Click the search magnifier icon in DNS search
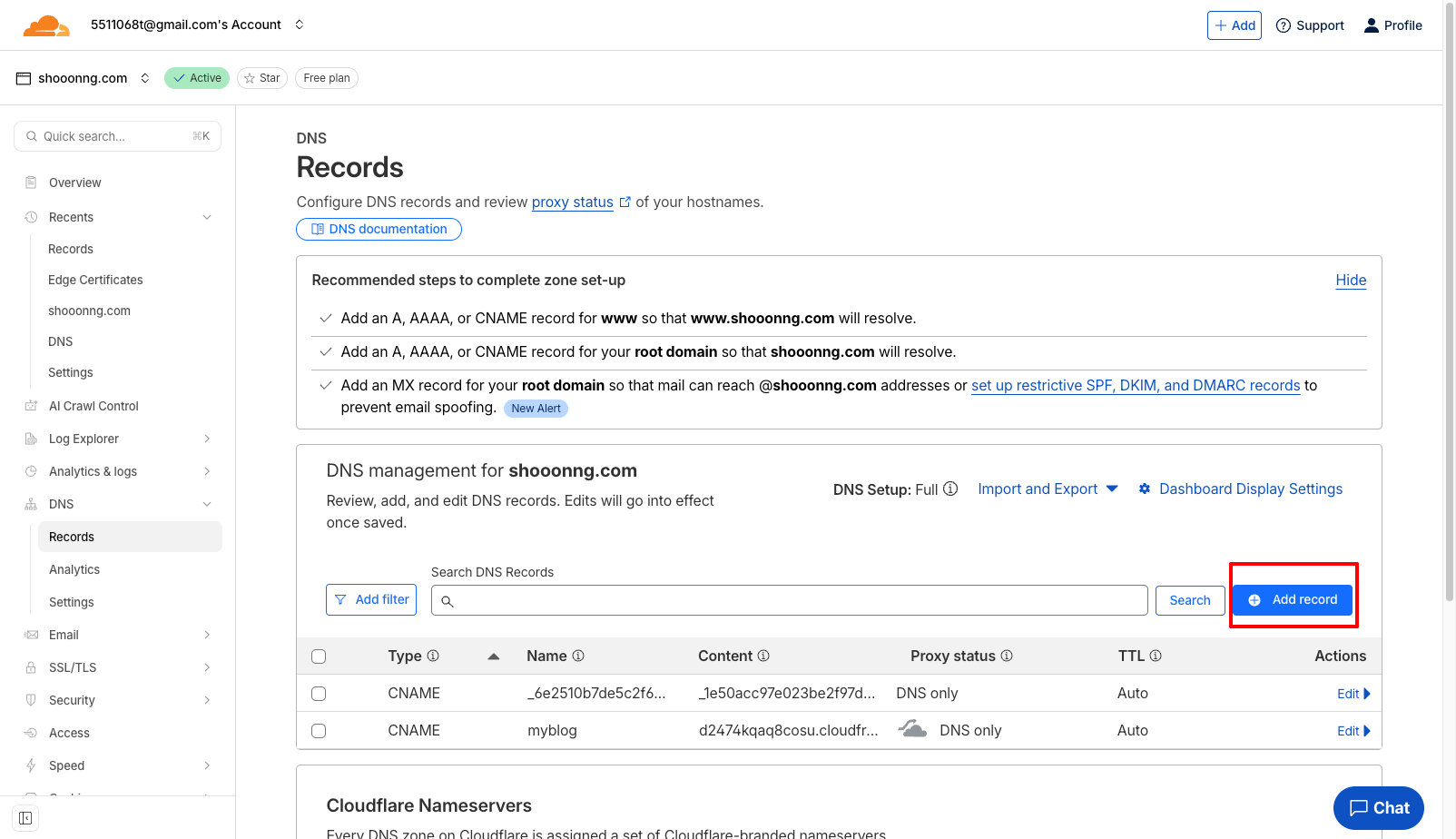This screenshot has height=839, width=1456. pyautogui.click(x=448, y=601)
